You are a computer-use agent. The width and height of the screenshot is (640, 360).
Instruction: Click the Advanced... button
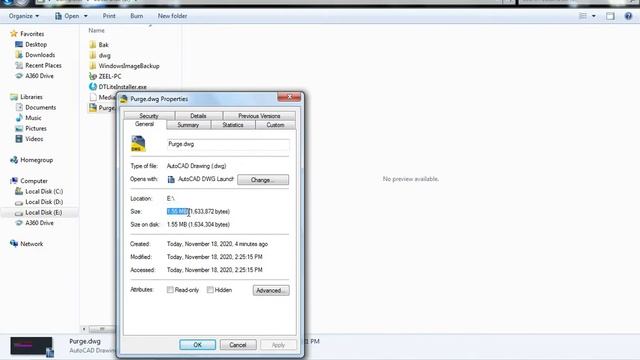[x=271, y=290]
